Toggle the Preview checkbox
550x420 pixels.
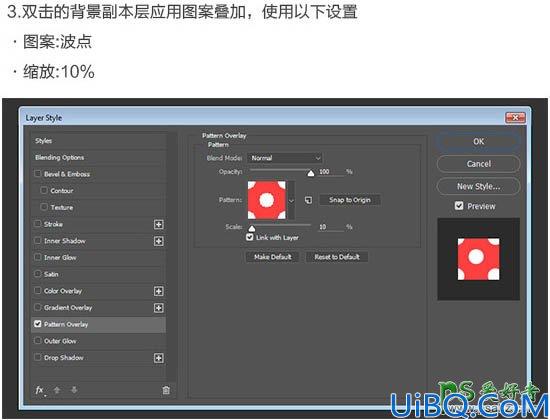coord(459,206)
